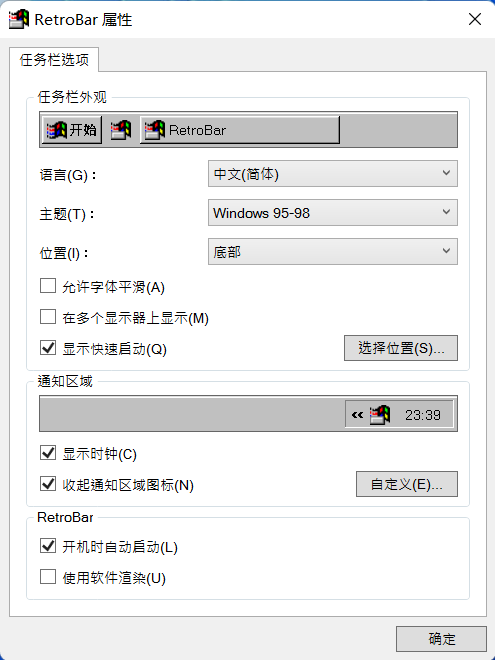Viewport: 495px width, 660px height.
Task: Click the RetroBar icon in title bar
Action: coord(19,19)
